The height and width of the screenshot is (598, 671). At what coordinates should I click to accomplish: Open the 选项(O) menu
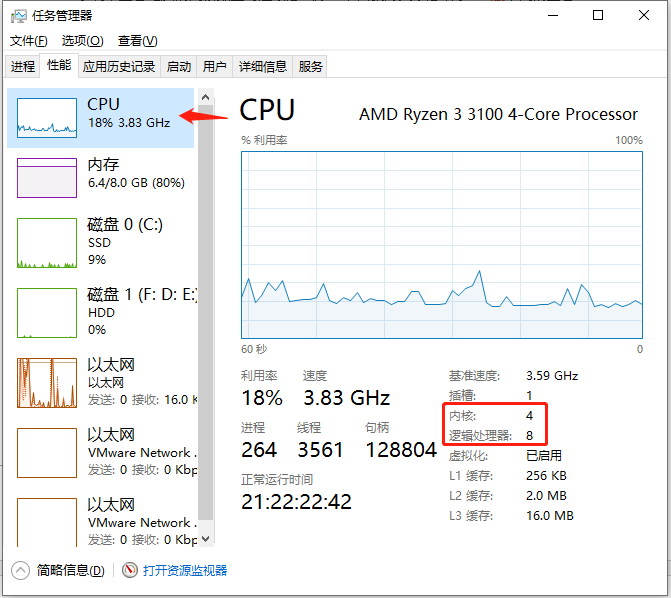[x=82, y=41]
